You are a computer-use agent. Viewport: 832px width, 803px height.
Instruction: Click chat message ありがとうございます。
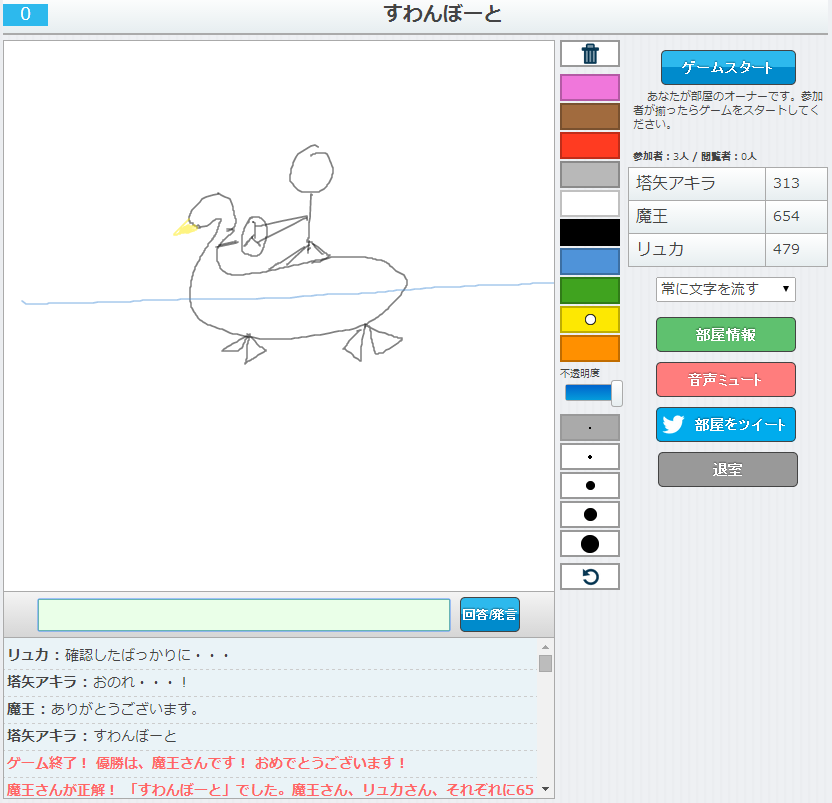click(125, 709)
